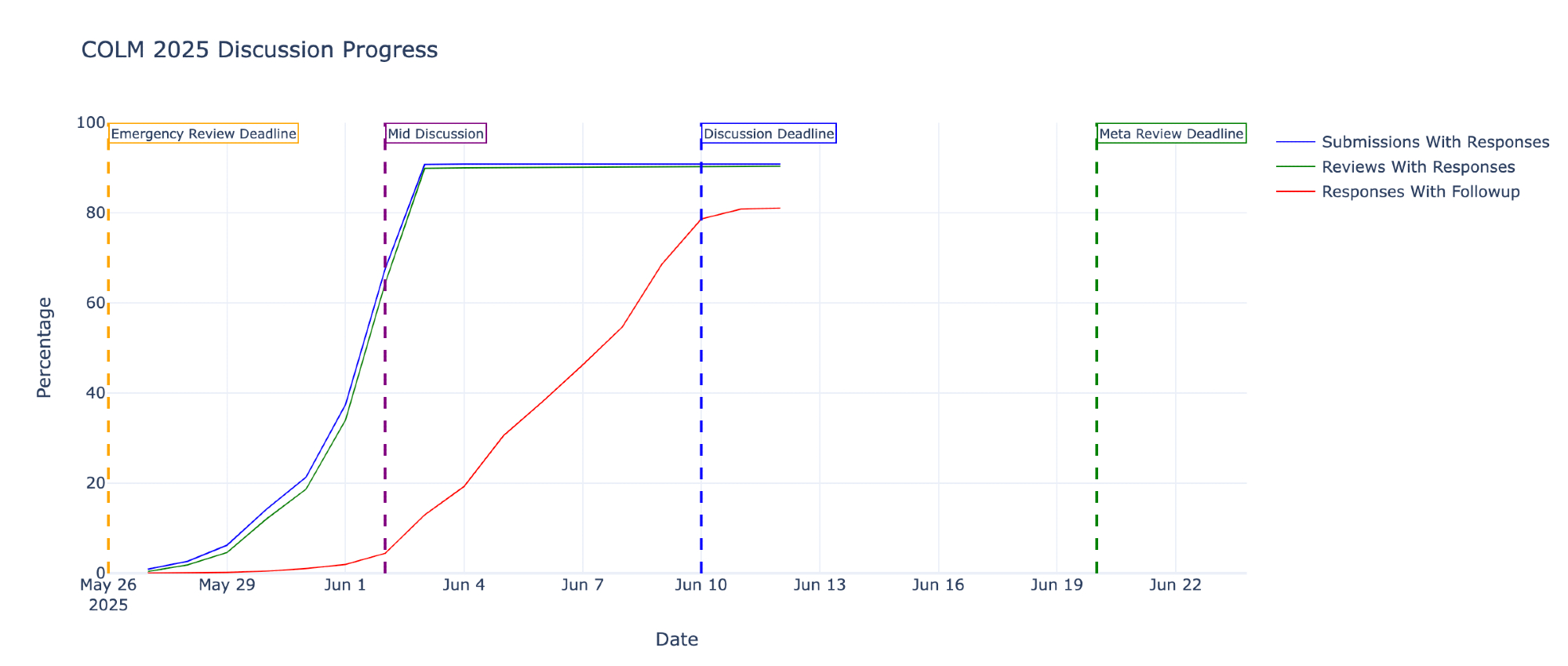The height and width of the screenshot is (666, 1568).
Task: Click the Percentage y-axis title
Action: coord(45,348)
